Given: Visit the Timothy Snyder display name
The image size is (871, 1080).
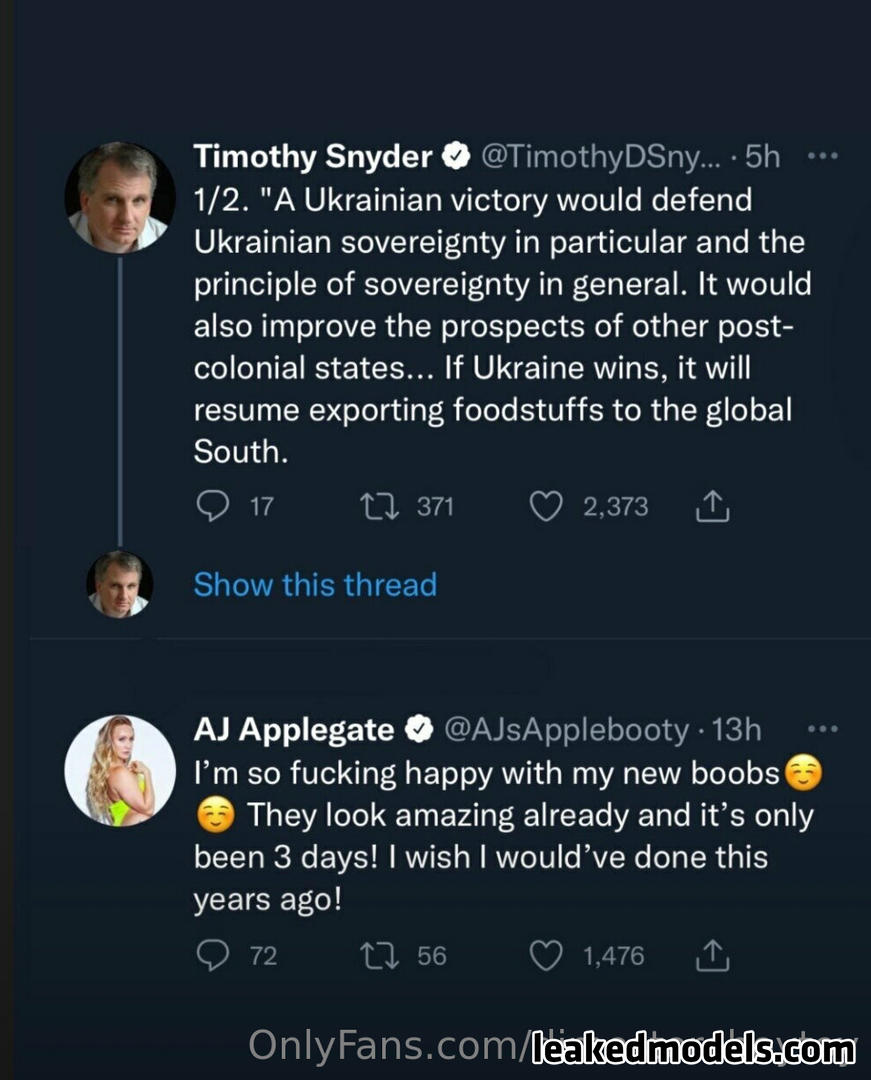Looking at the screenshot, I should pyautogui.click(x=312, y=157).
